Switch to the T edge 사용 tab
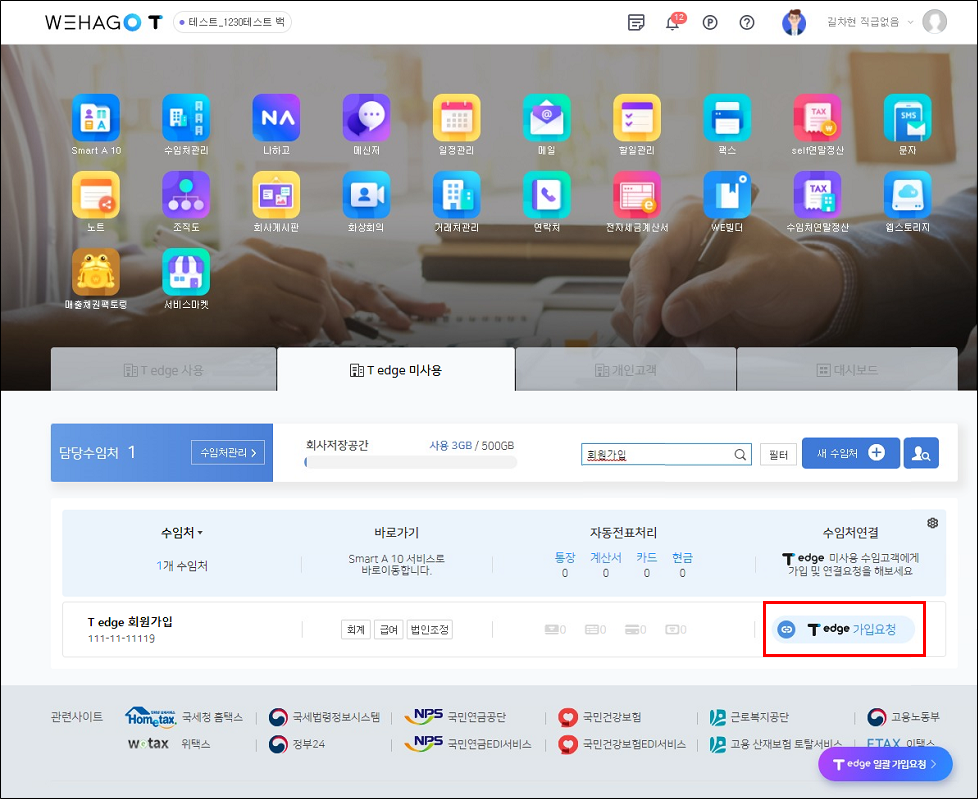Image resolution: width=978 pixels, height=799 pixels. click(x=163, y=370)
